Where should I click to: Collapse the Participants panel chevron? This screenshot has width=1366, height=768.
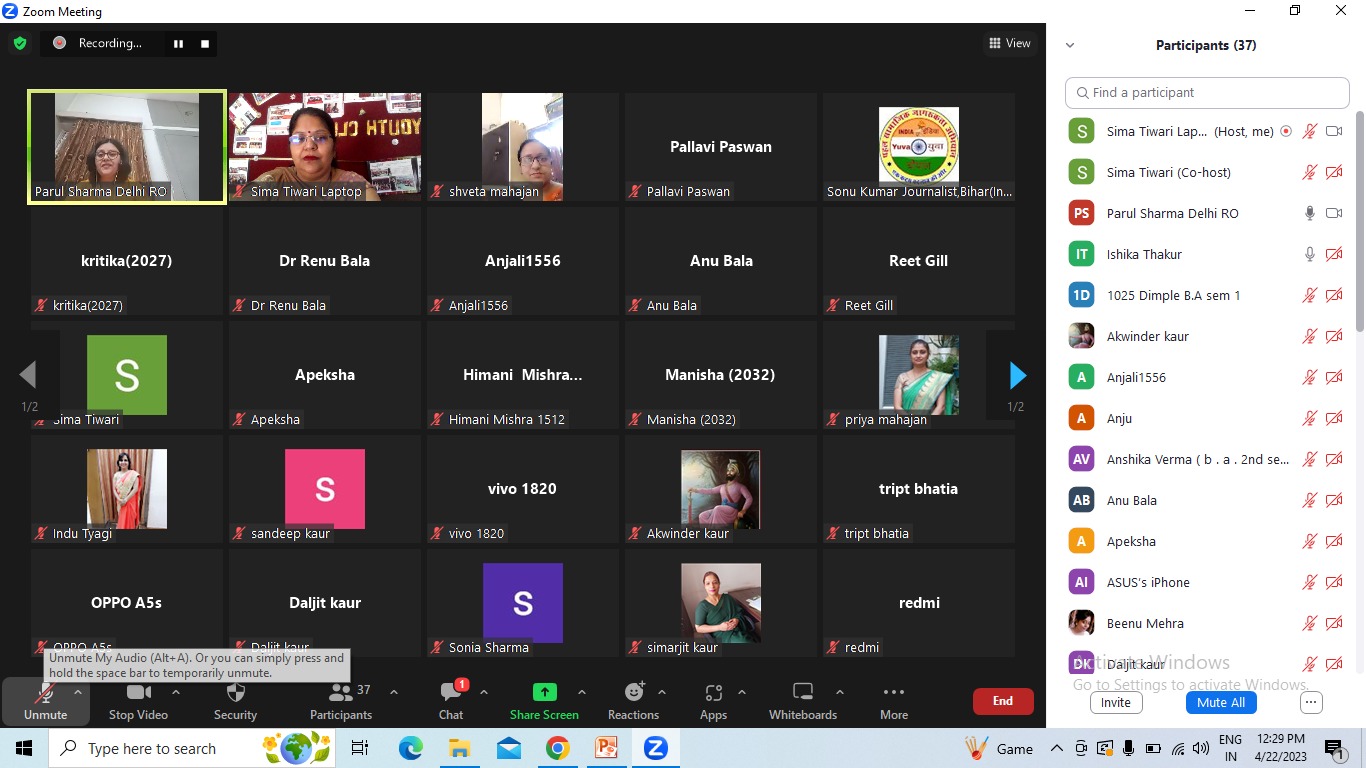pyautogui.click(x=1070, y=45)
